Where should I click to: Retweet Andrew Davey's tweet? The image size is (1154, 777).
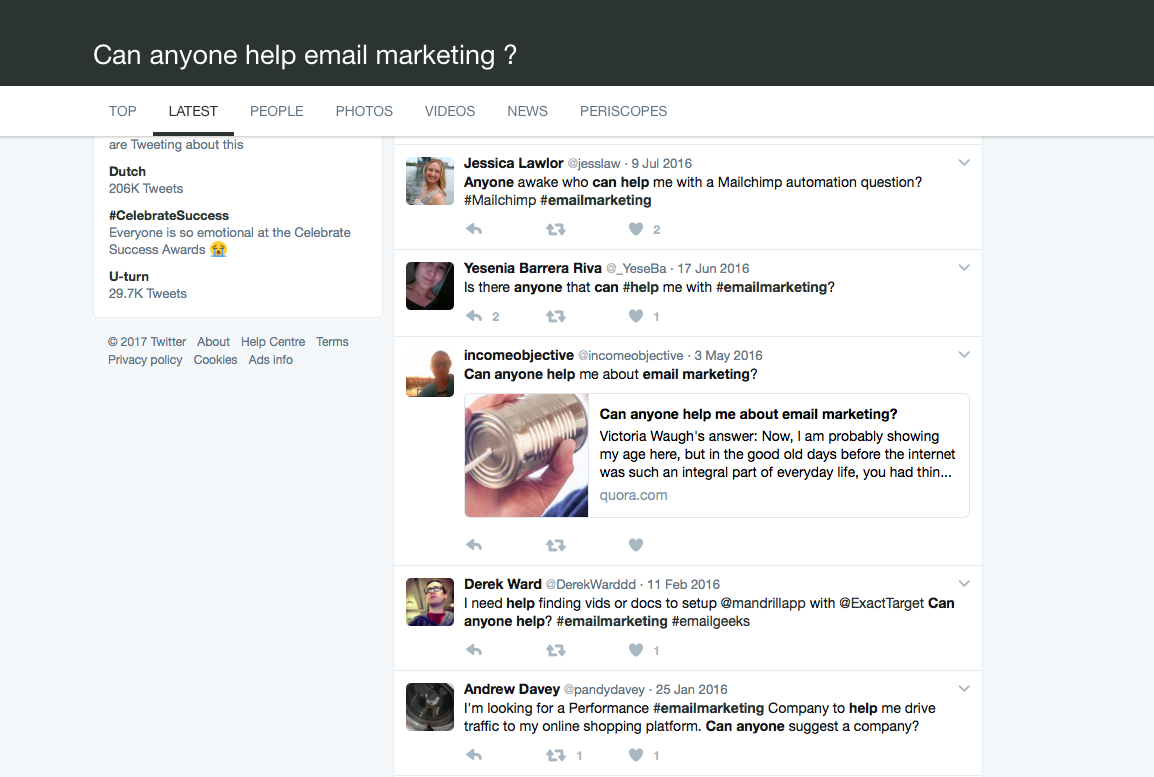tap(556, 756)
